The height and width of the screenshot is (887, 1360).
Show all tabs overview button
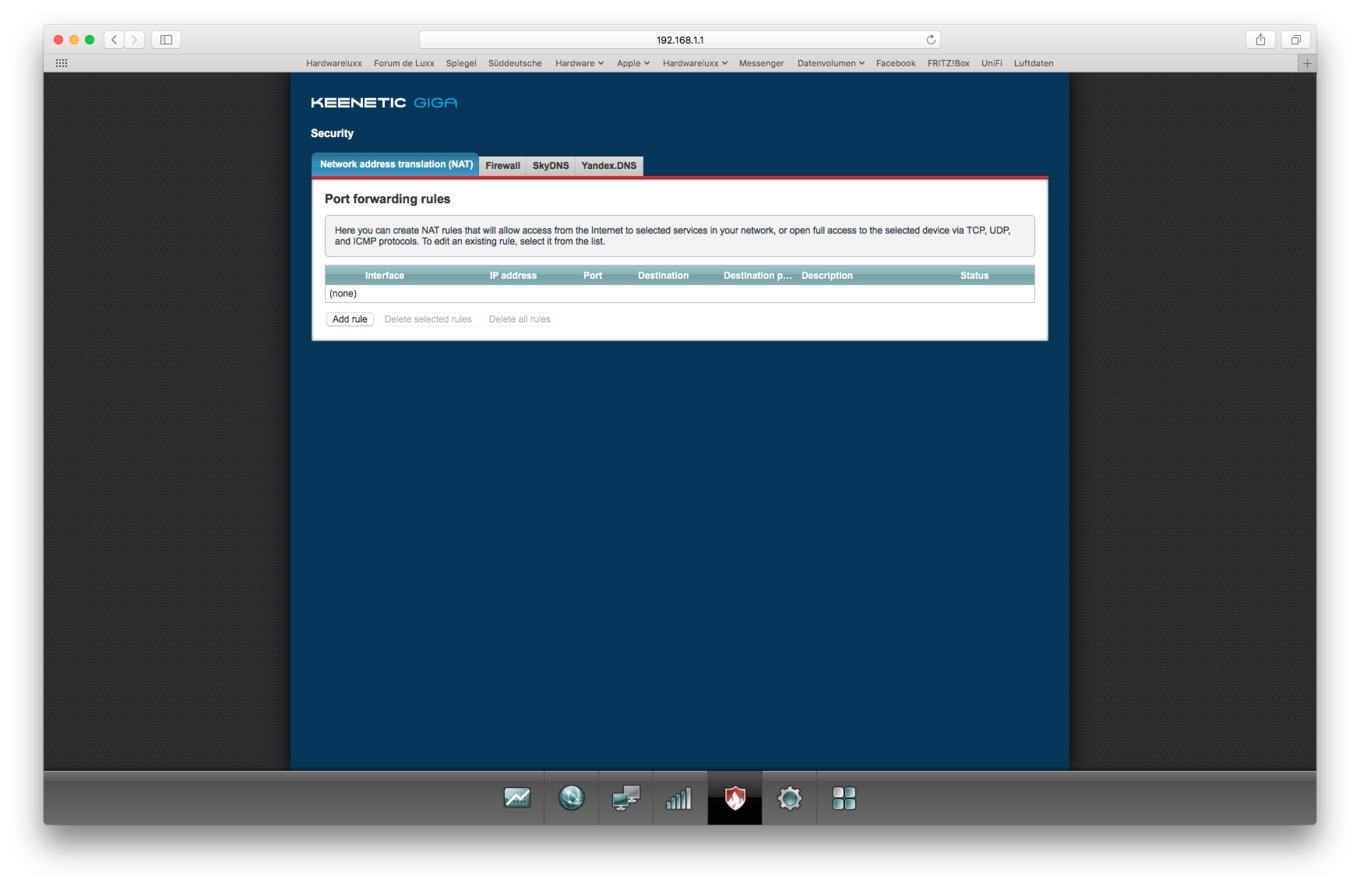click(x=1295, y=40)
